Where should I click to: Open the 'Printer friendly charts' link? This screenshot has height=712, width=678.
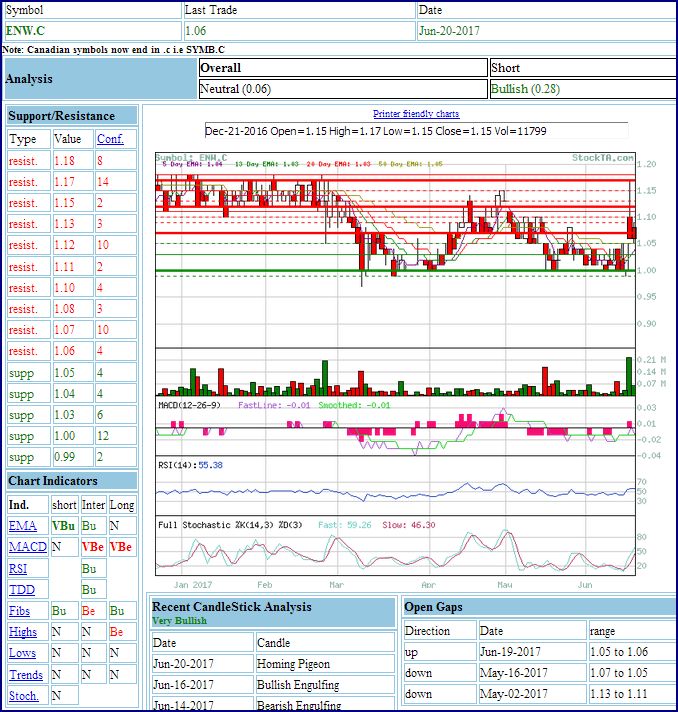point(416,114)
